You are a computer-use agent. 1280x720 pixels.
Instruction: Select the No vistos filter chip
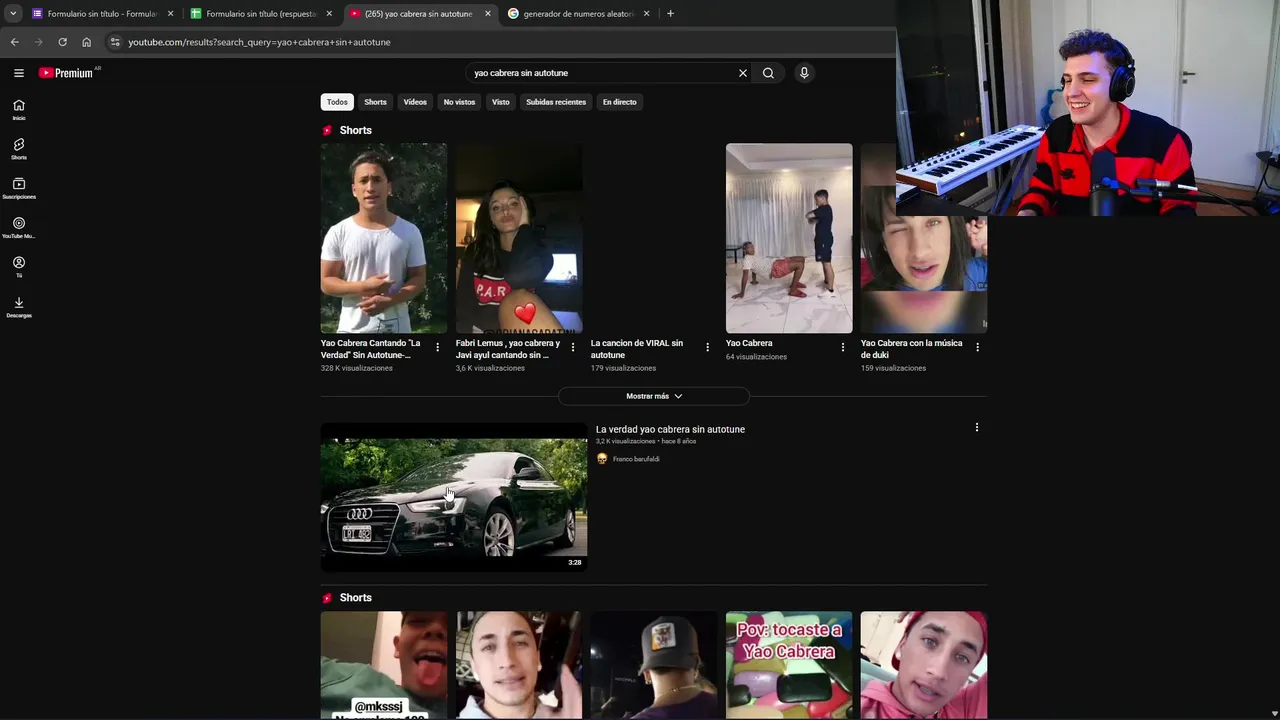459,102
